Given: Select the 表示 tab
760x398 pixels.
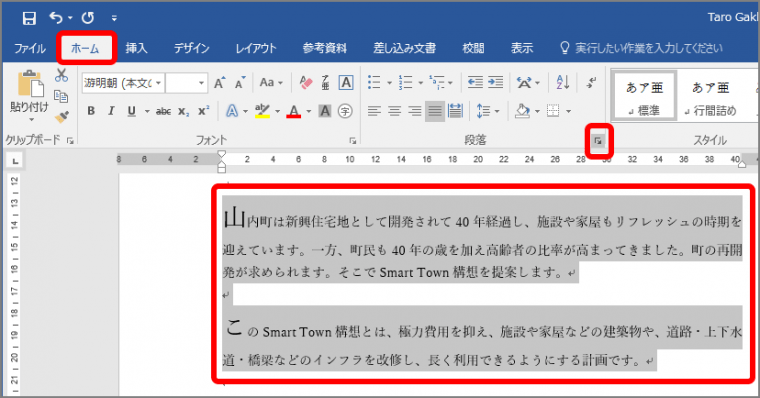Looking at the screenshot, I should tap(522, 48).
